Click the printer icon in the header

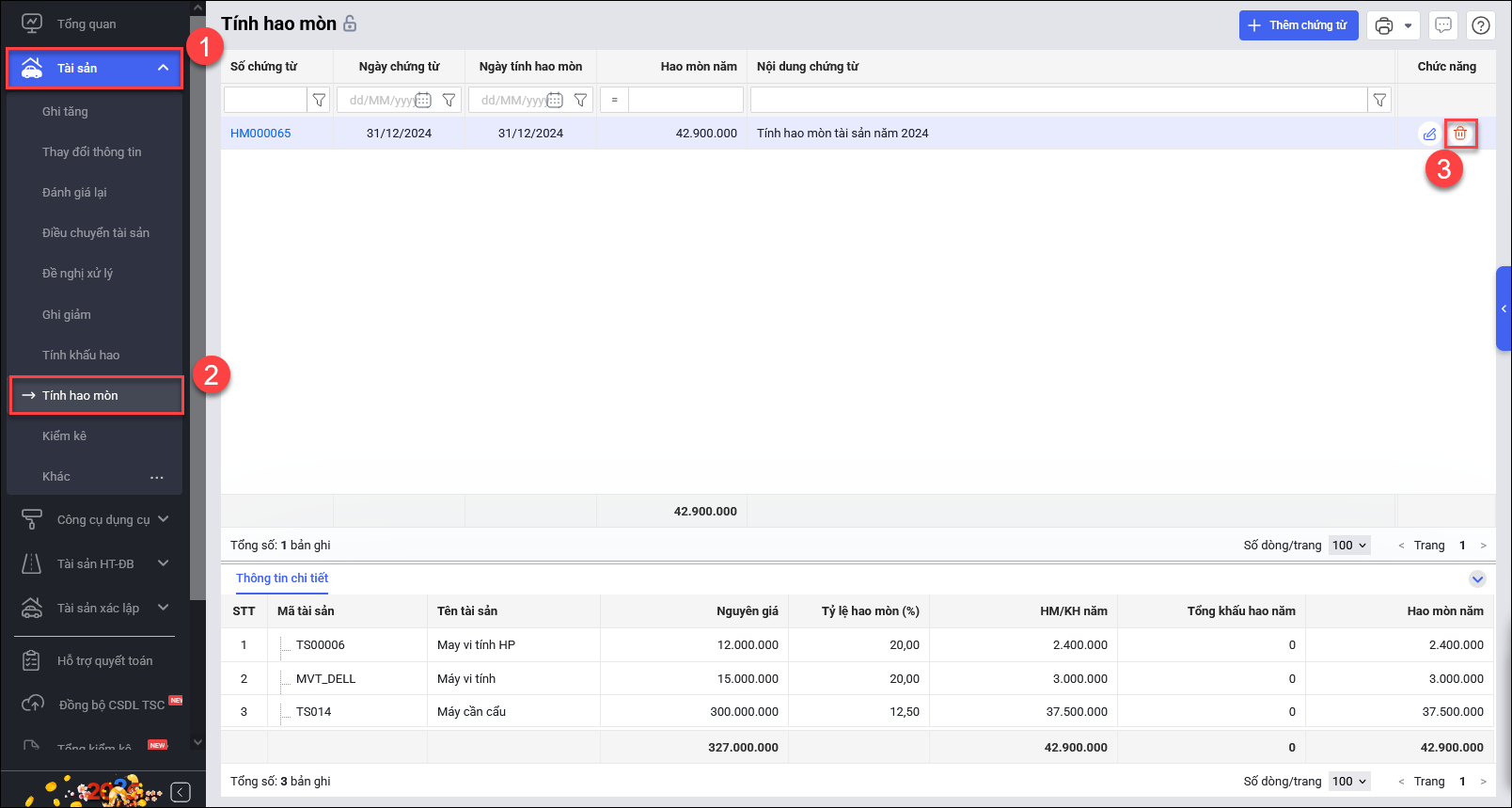(1383, 25)
